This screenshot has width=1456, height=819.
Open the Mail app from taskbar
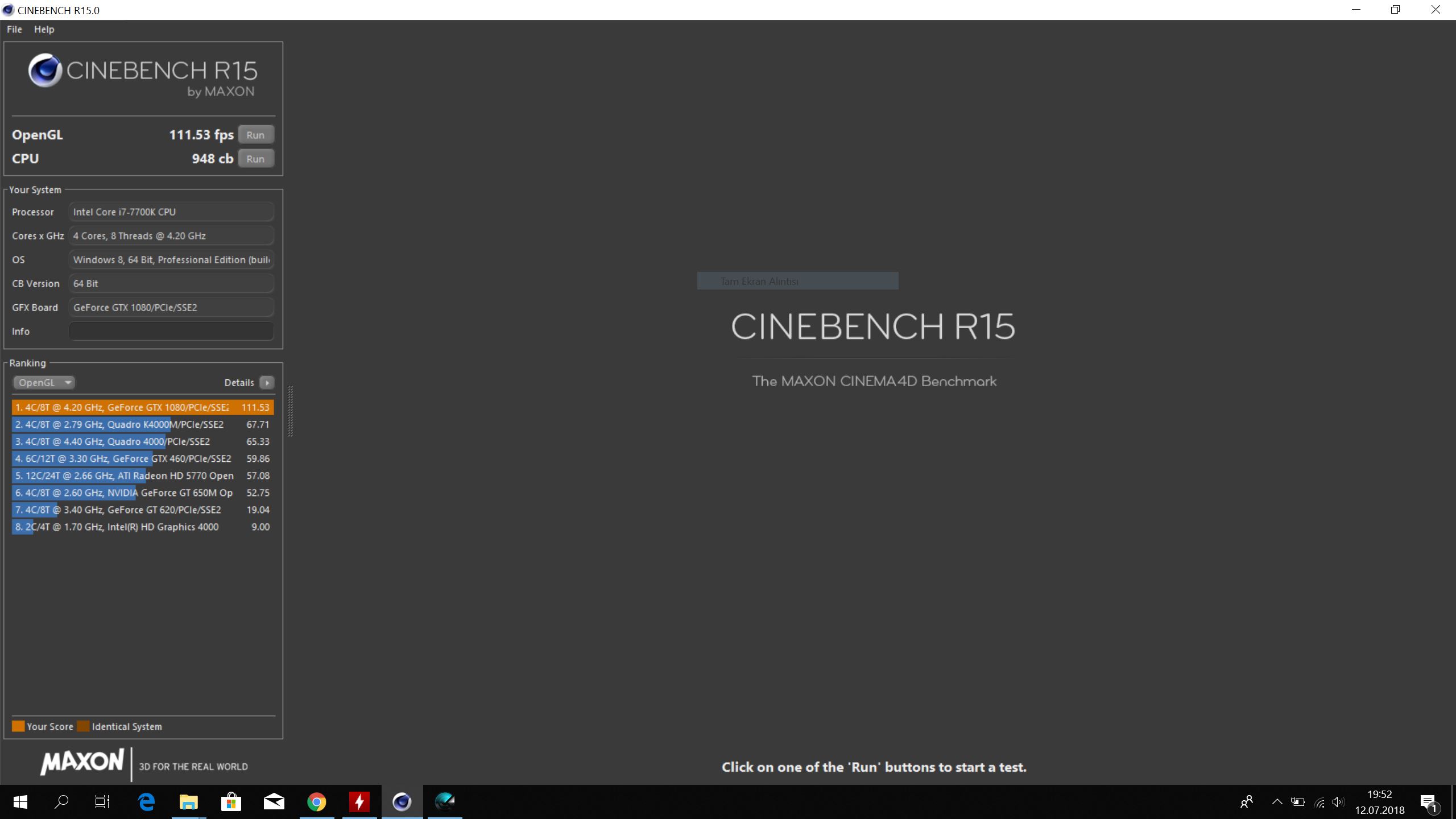tap(274, 802)
